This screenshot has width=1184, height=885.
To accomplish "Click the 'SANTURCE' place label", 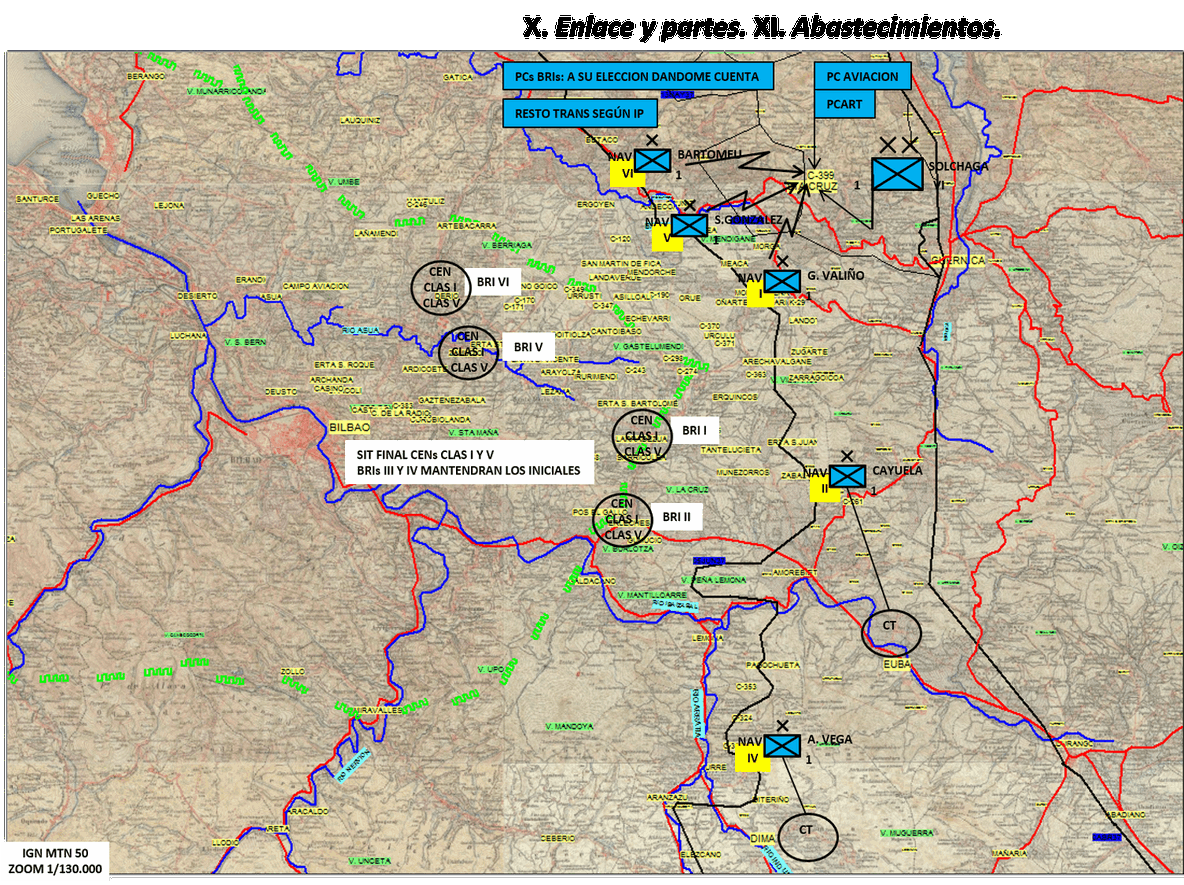I will click(x=38, y=199).
